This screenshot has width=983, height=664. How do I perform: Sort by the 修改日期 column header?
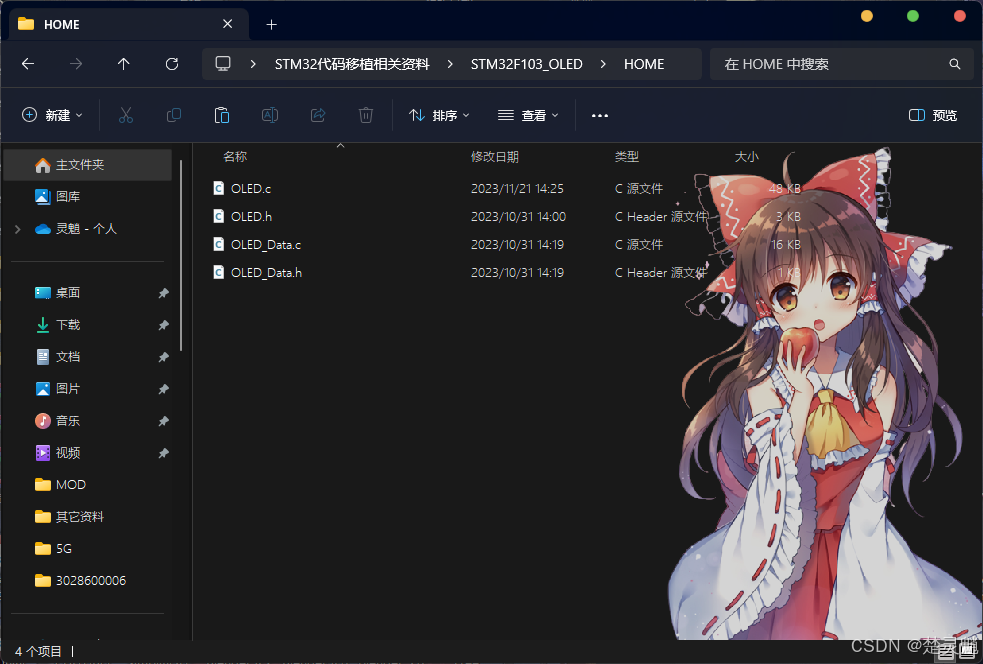click(x=495, y=157)
